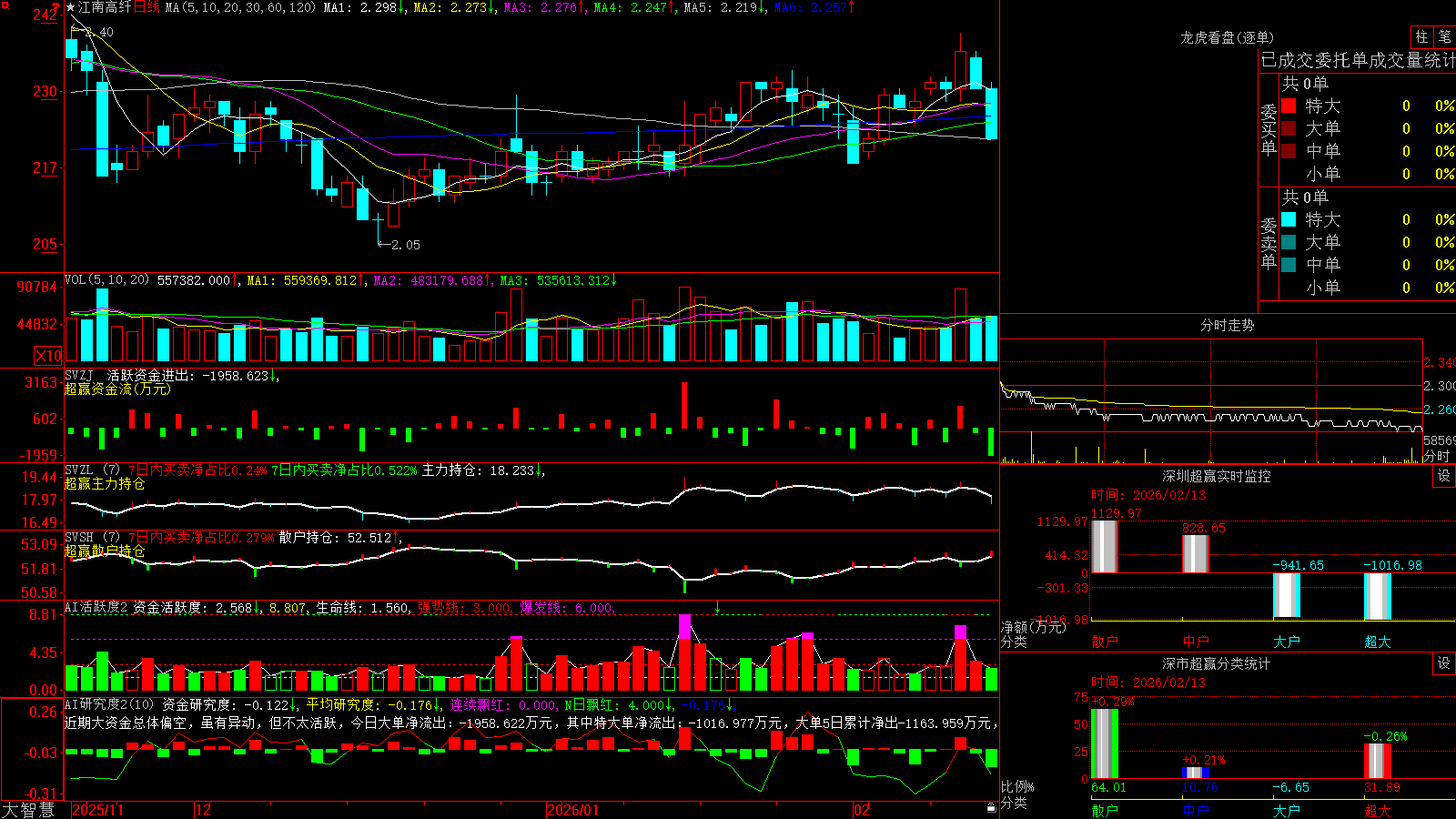This screenshot has width=1456, height=819.
Task: Click the cyan 特大 sell-order swatch
Action: 1289,219
